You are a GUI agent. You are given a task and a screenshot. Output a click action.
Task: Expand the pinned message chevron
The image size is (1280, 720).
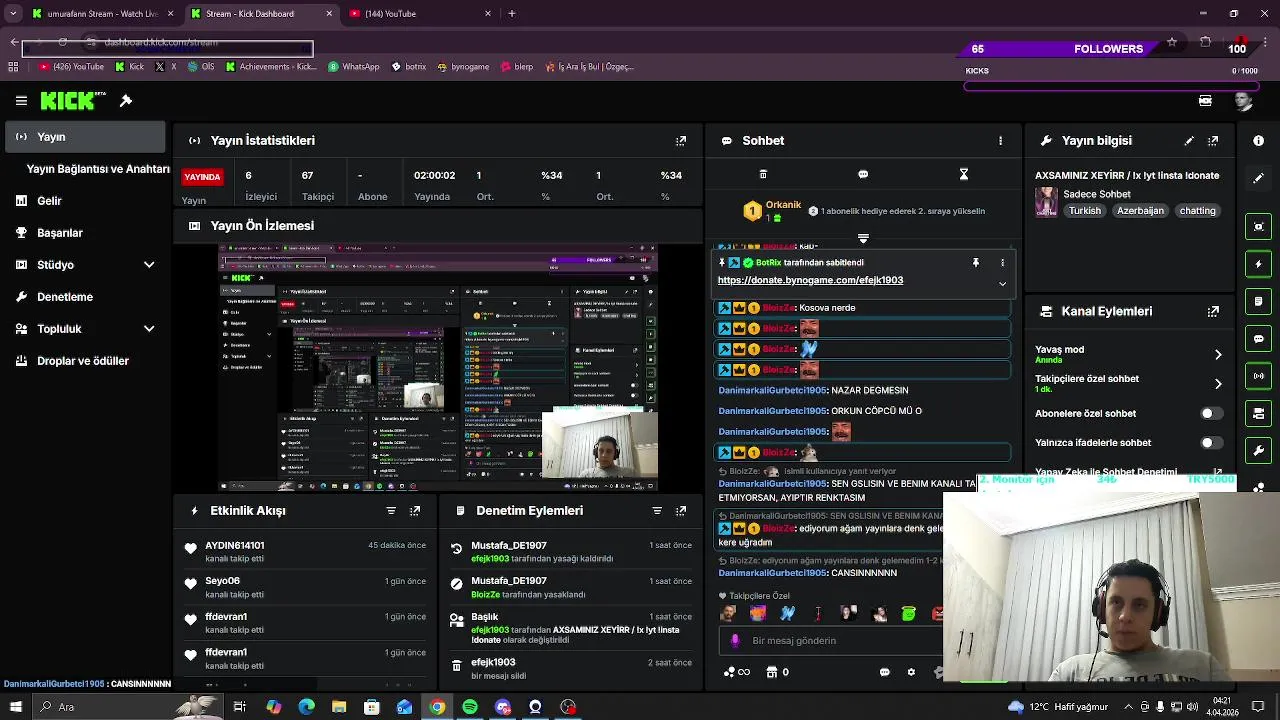1003,284
